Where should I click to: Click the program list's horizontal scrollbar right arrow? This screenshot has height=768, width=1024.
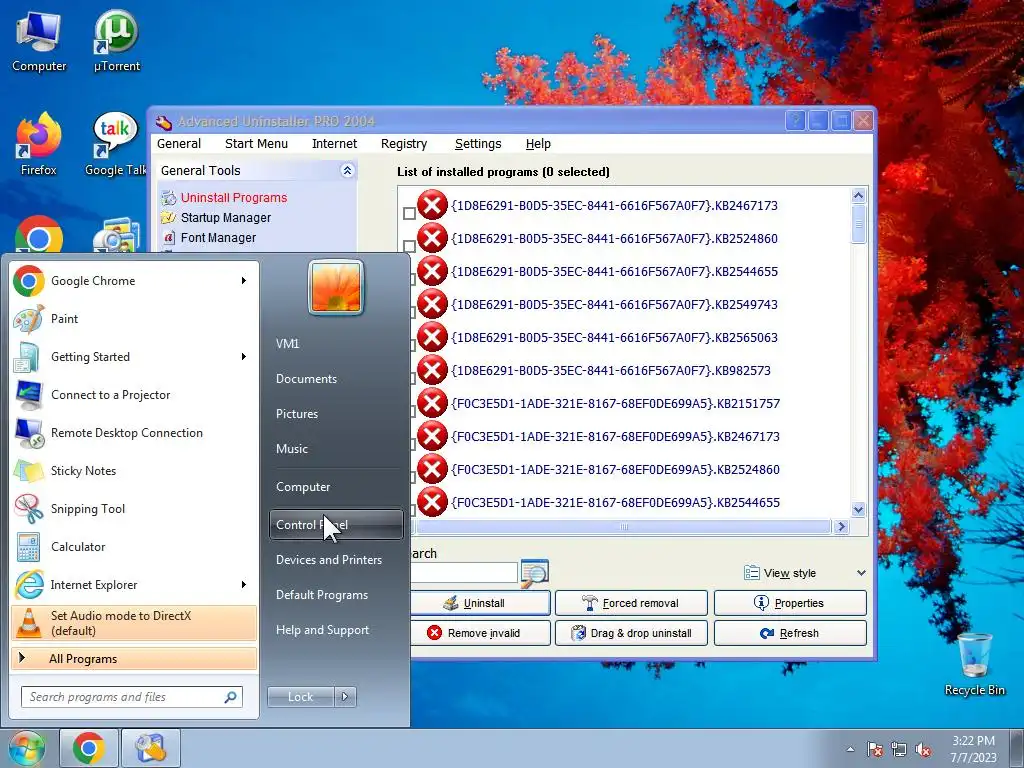pos(841,526)
